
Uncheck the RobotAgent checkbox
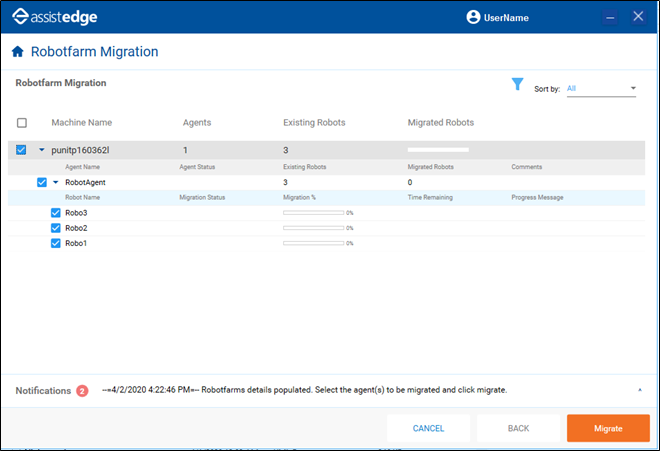click(41, 183)
